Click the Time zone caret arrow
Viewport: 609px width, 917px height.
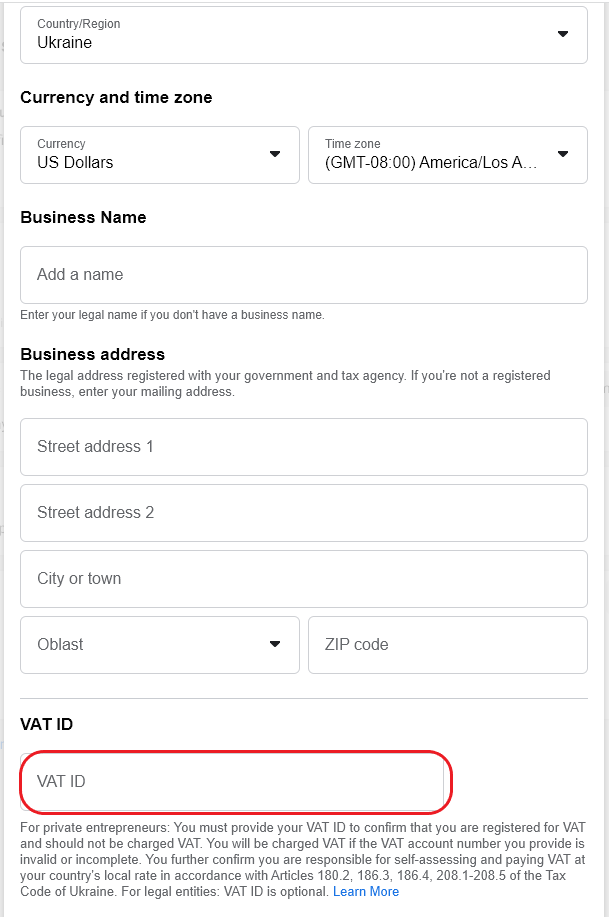point(562,154)
